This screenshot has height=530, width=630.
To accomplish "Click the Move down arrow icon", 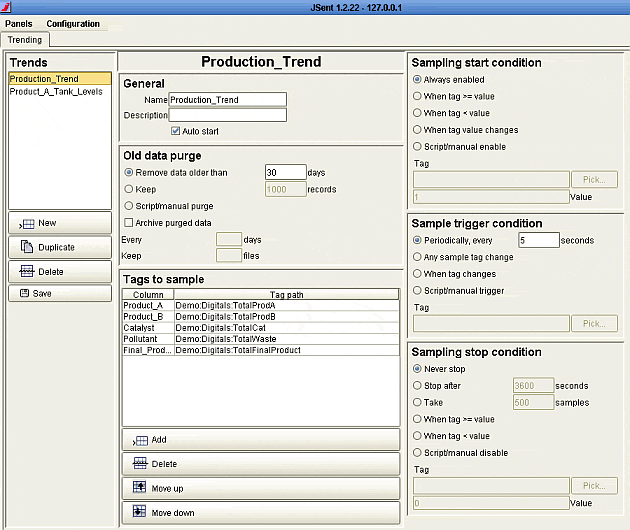I will (x=139, y=511).
